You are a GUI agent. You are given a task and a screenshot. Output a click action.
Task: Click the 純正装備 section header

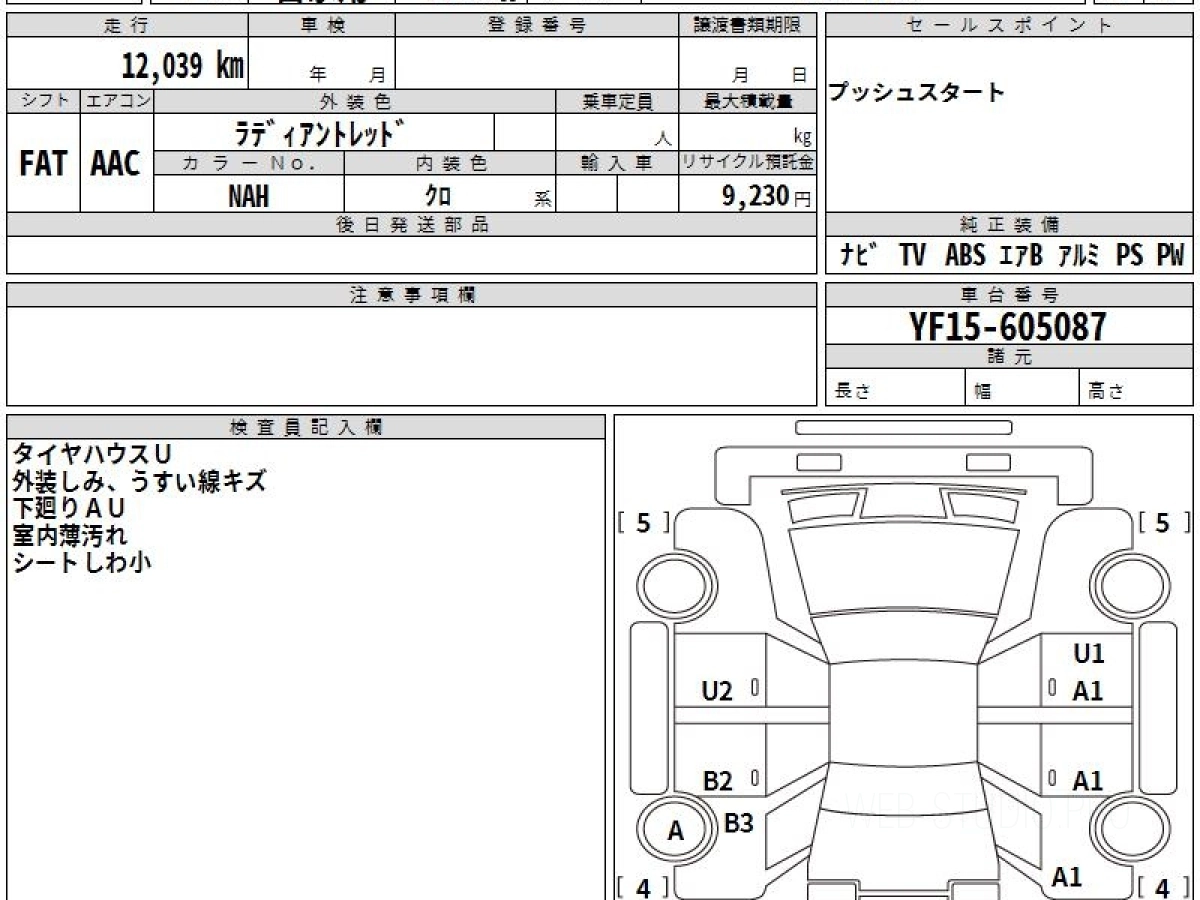[x=1009, y=225]
